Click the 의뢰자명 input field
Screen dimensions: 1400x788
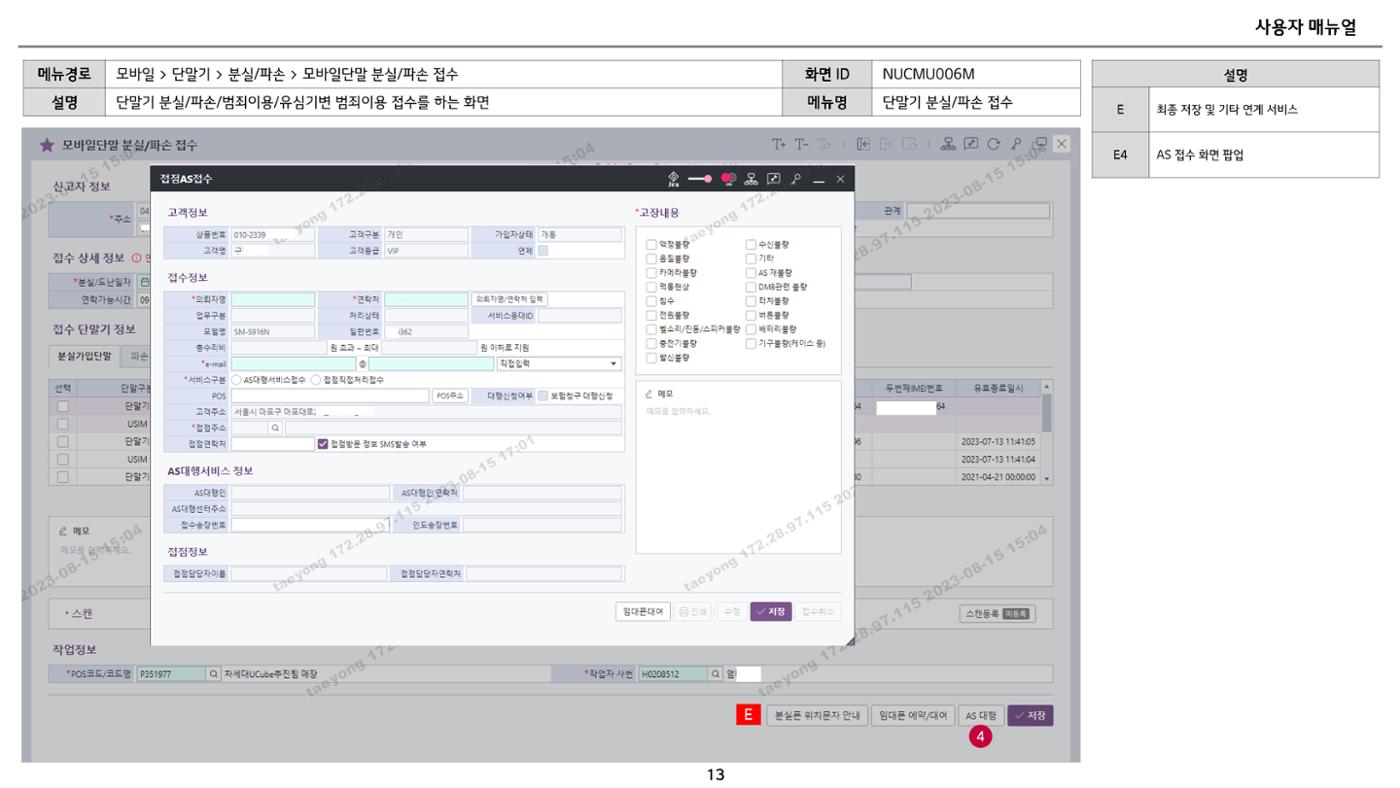point(273,299)
